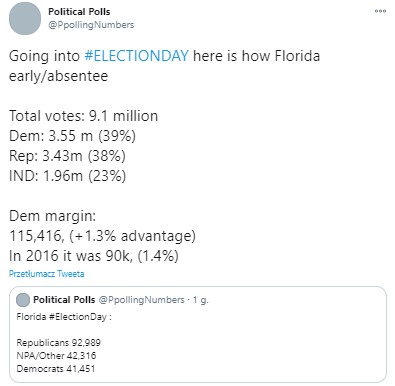This screenshot has width=395, height=386.
Task: Click the NPA/Other 42,316 line
Action: click(x=56, y=356)
